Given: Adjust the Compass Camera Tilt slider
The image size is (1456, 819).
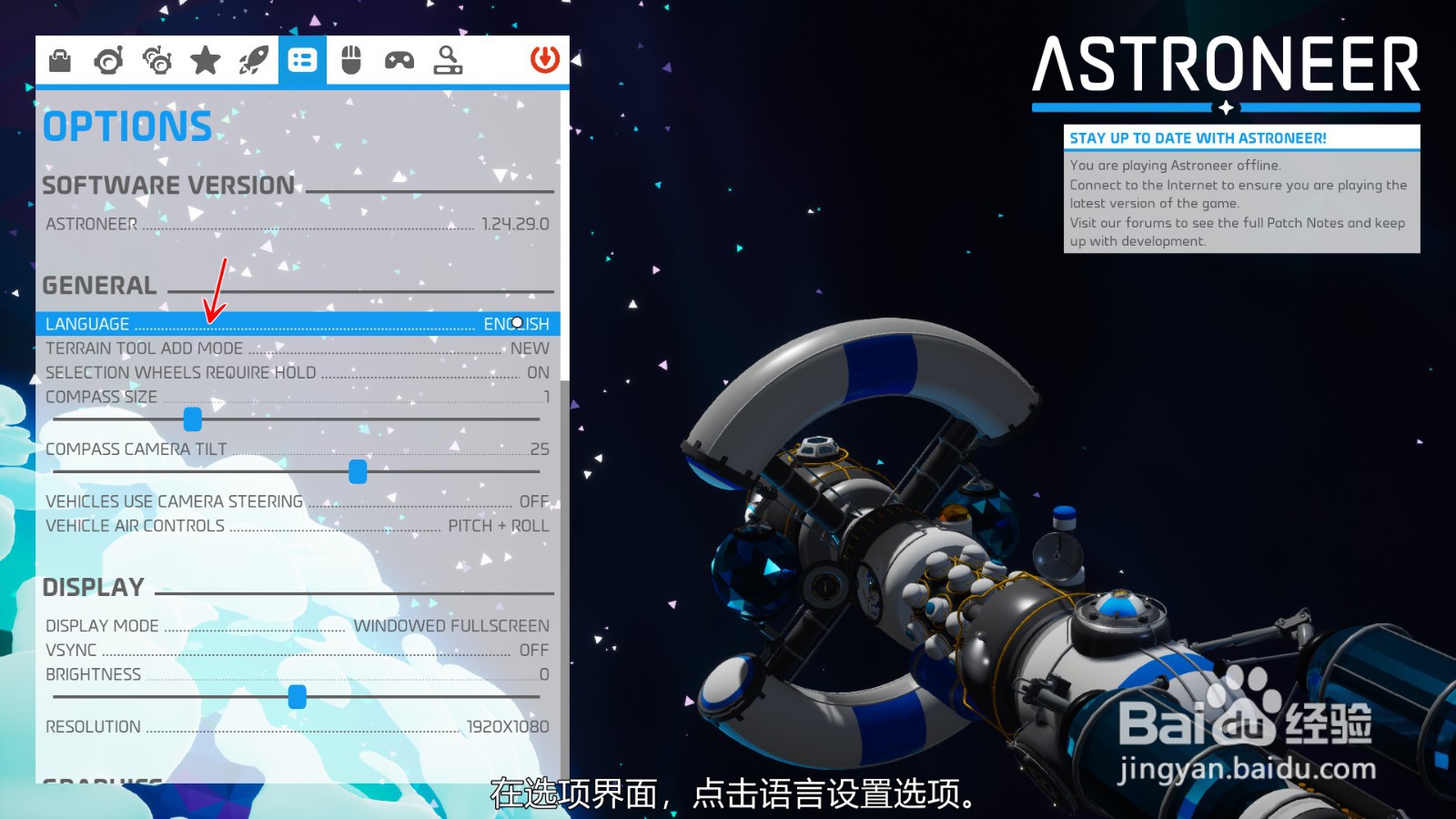Looking at the screenshot, I should pos(358,471).
